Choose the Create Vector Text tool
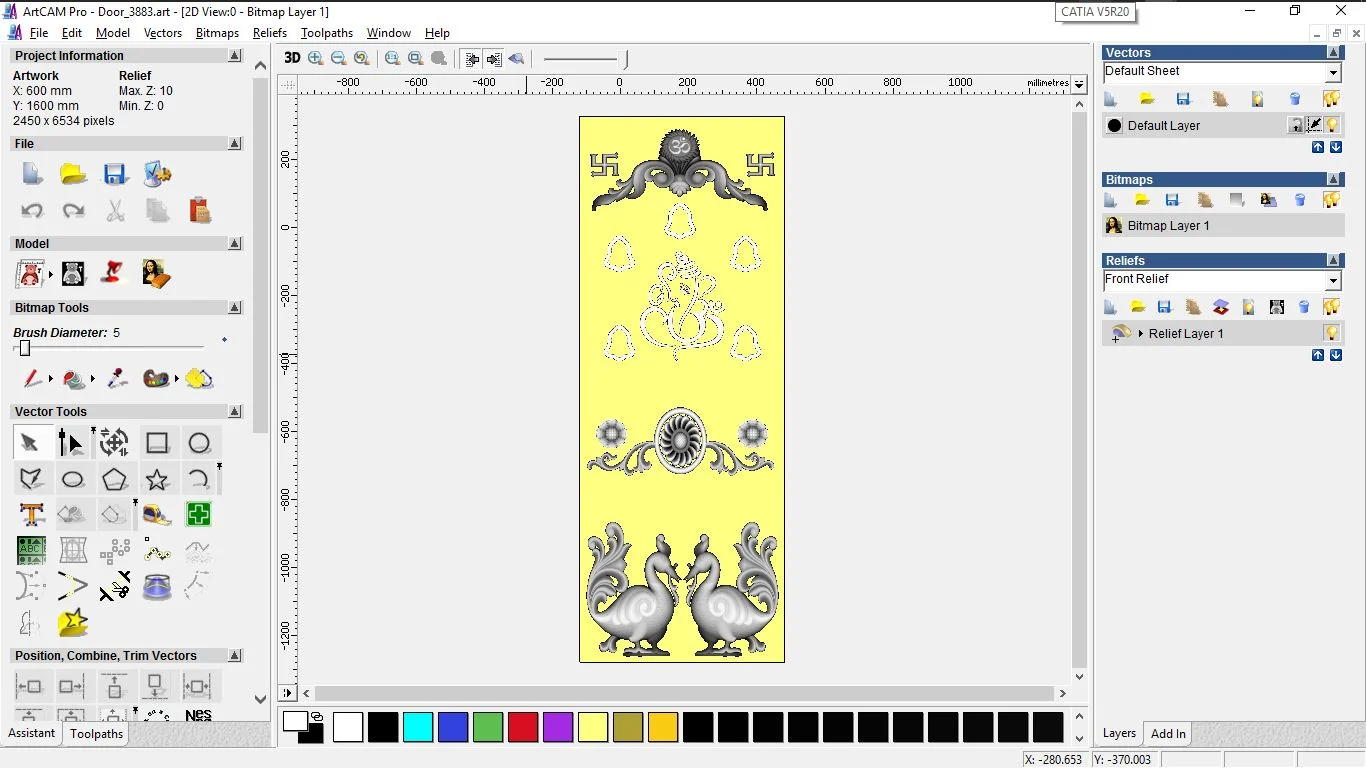 tap(31, 515)
